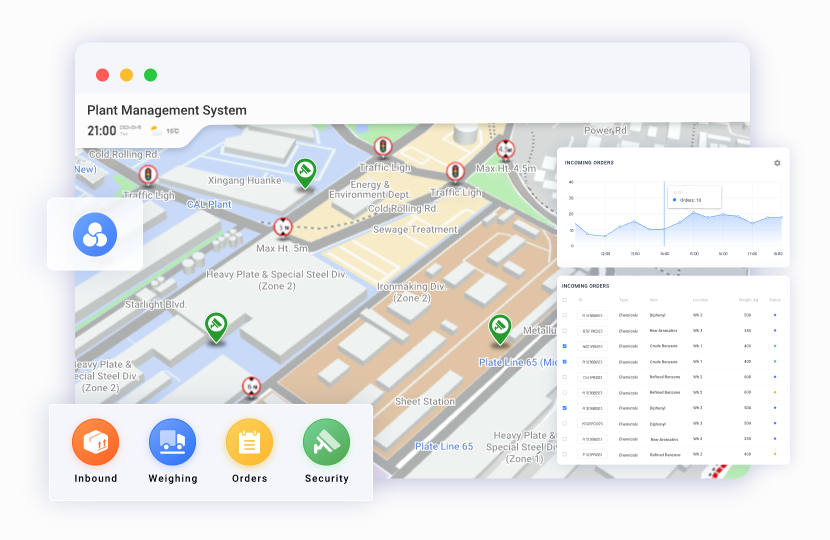Viewport: 830px width, 540px height.
Task: Check the last order row checkbox
Action: coord(565,454)
